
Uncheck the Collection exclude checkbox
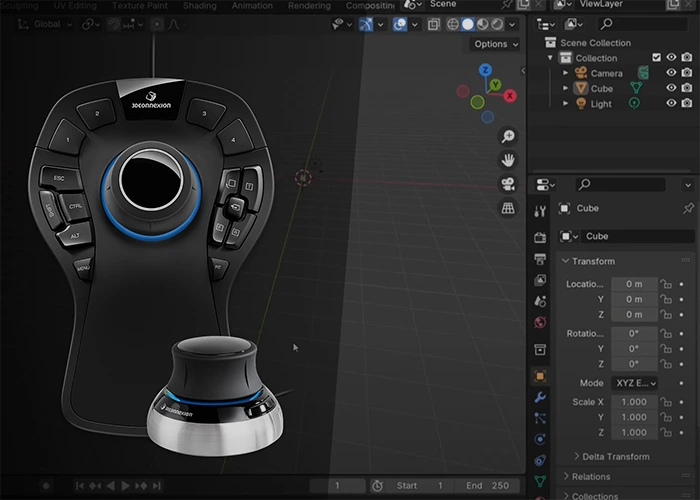656,58
